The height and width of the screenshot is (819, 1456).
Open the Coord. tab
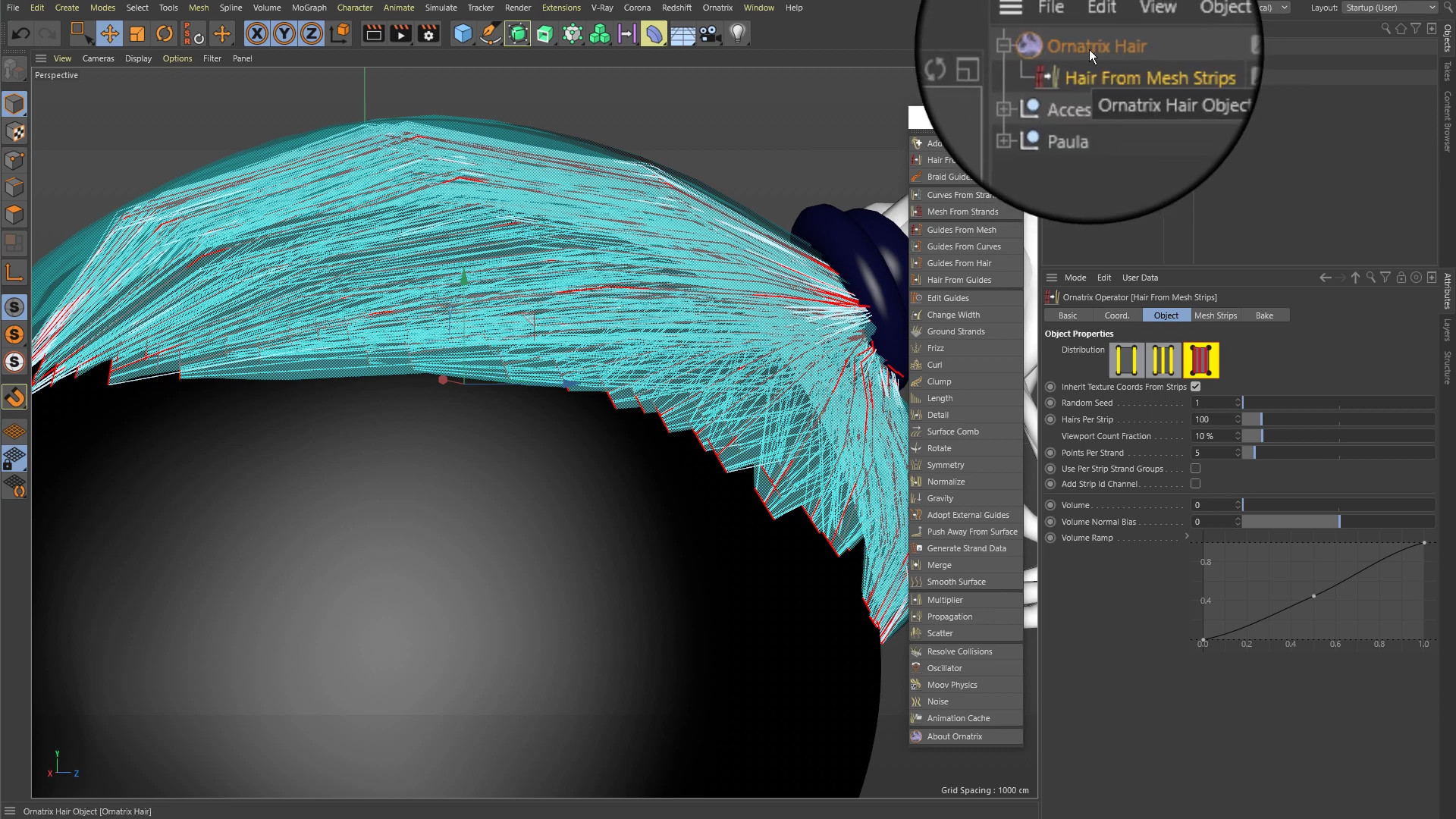tap(1116, 315)
